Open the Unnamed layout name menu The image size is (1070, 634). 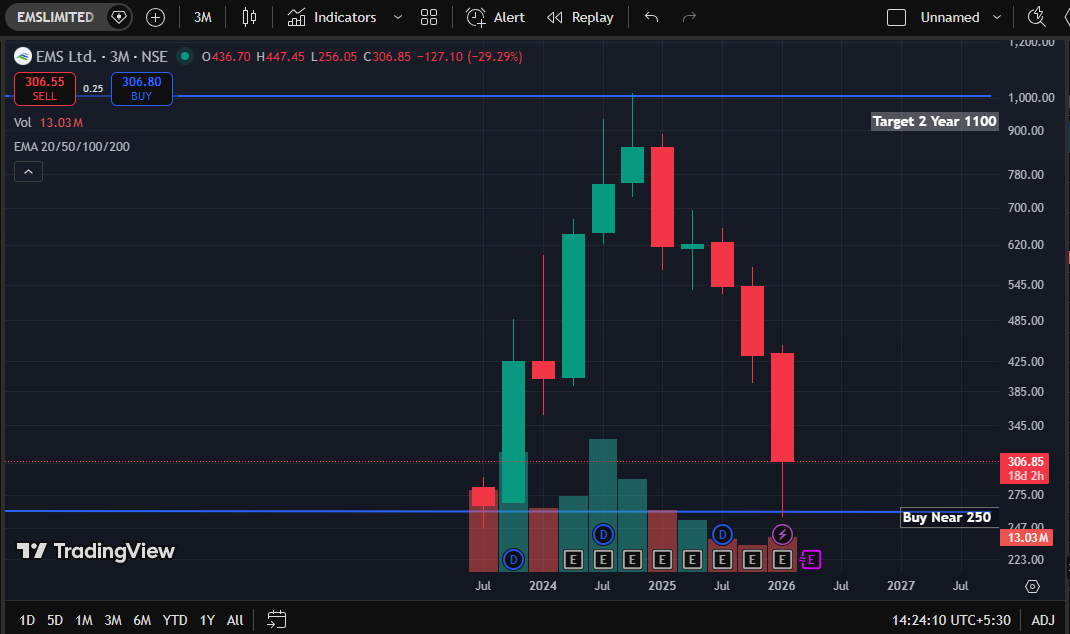point(949,17)
